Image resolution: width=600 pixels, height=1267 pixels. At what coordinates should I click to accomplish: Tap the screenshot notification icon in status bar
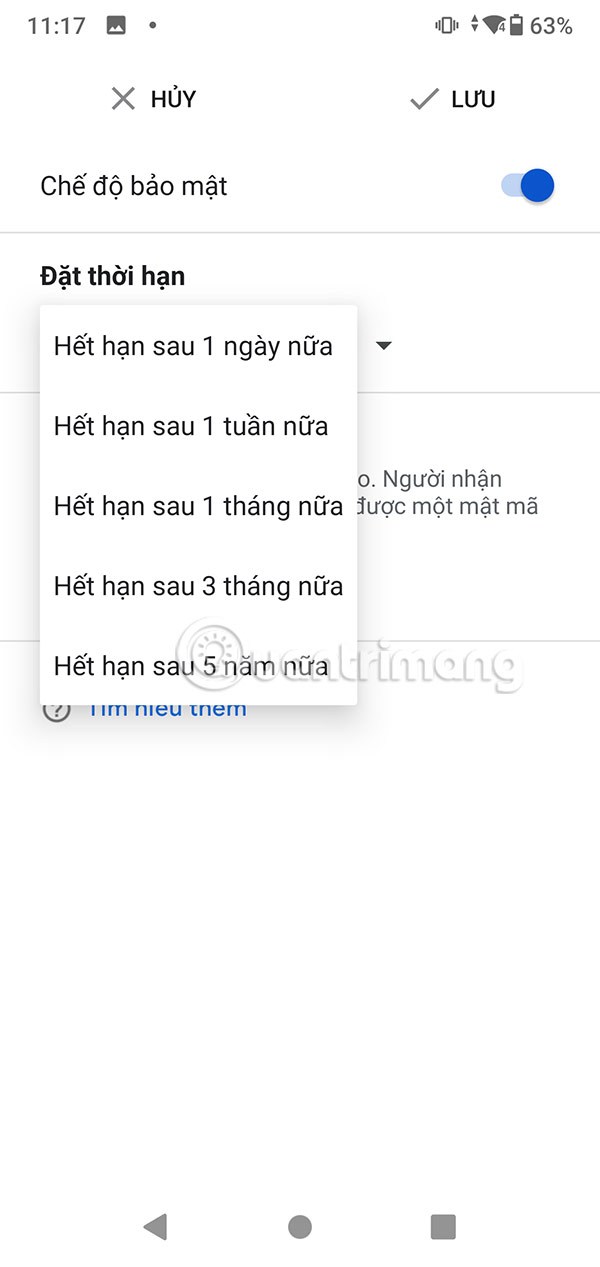[x=117, y=27]
